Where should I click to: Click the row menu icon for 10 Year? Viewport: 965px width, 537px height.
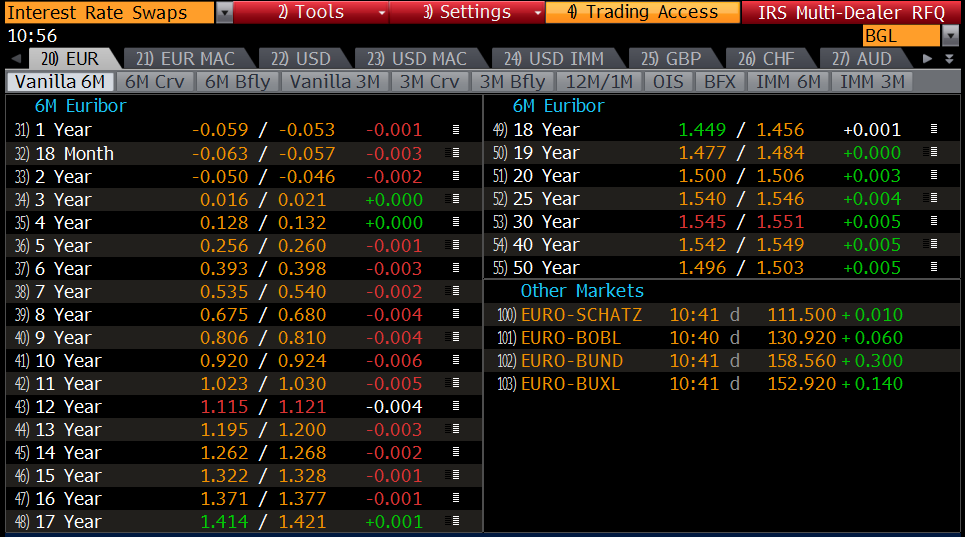pyautogui.click(x=456, y=361)
